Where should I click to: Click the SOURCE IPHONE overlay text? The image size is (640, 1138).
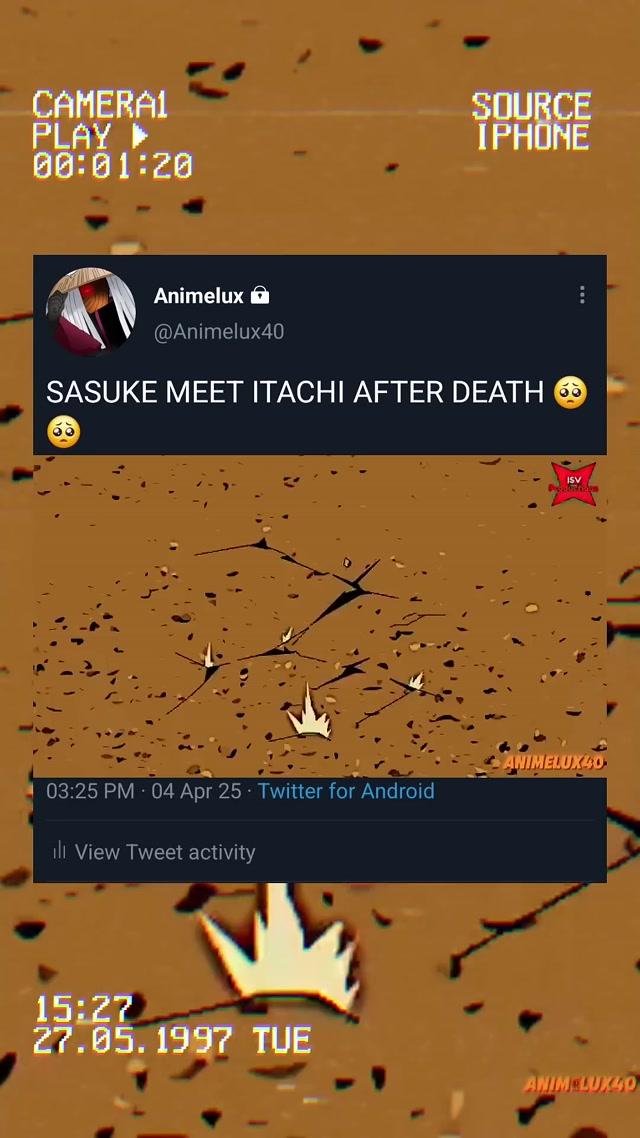(x=532, y=121)
